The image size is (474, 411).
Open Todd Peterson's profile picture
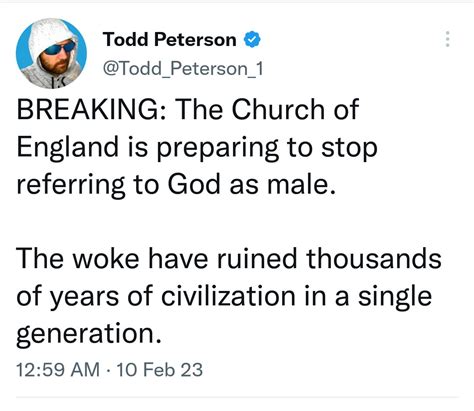pyautogui.click(x=51, y=53)
